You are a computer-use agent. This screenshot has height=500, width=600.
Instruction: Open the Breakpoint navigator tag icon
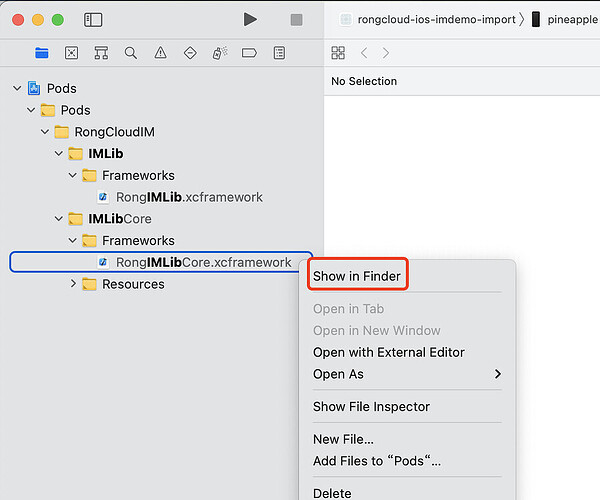[249, 53]
